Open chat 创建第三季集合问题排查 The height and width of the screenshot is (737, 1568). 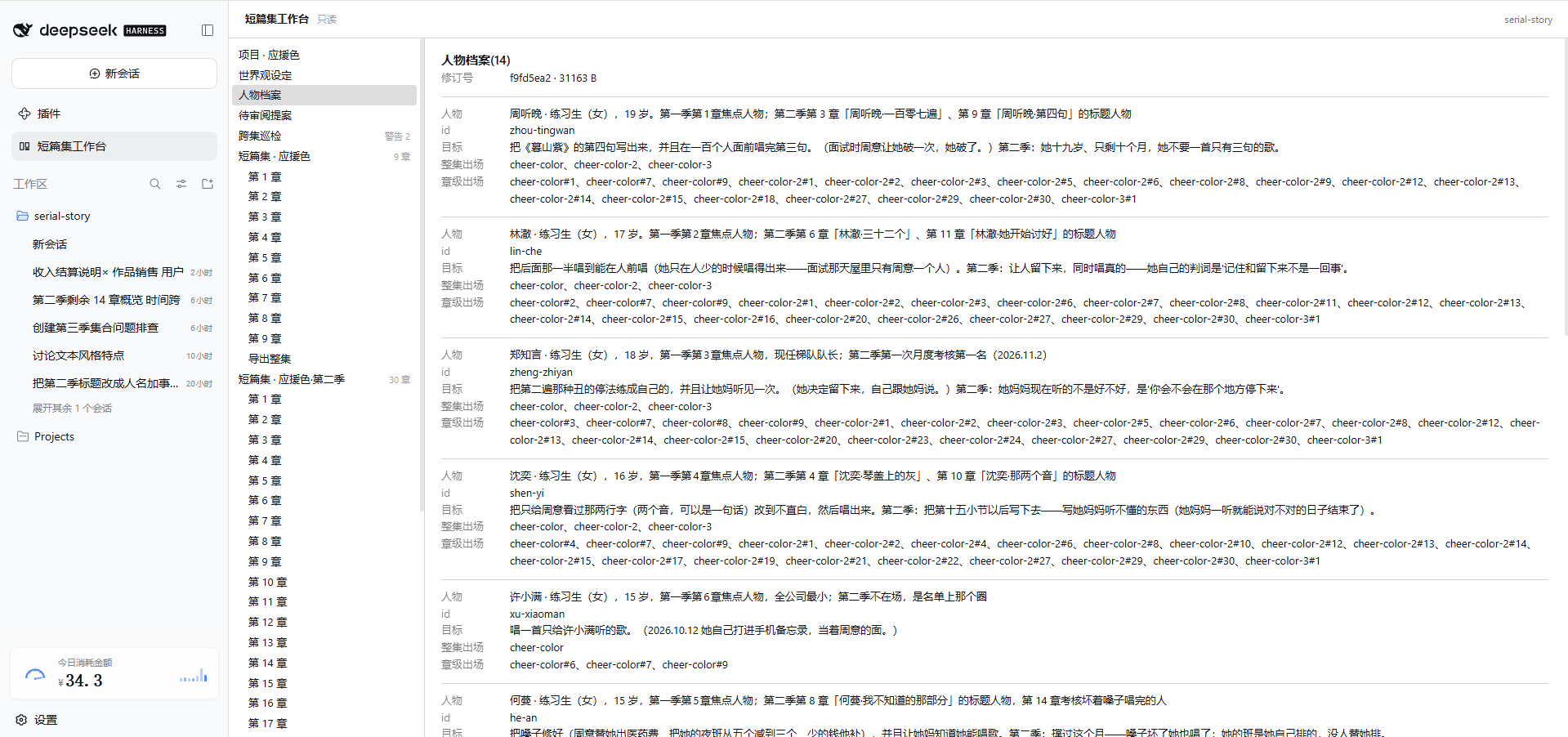coord(114,328)
